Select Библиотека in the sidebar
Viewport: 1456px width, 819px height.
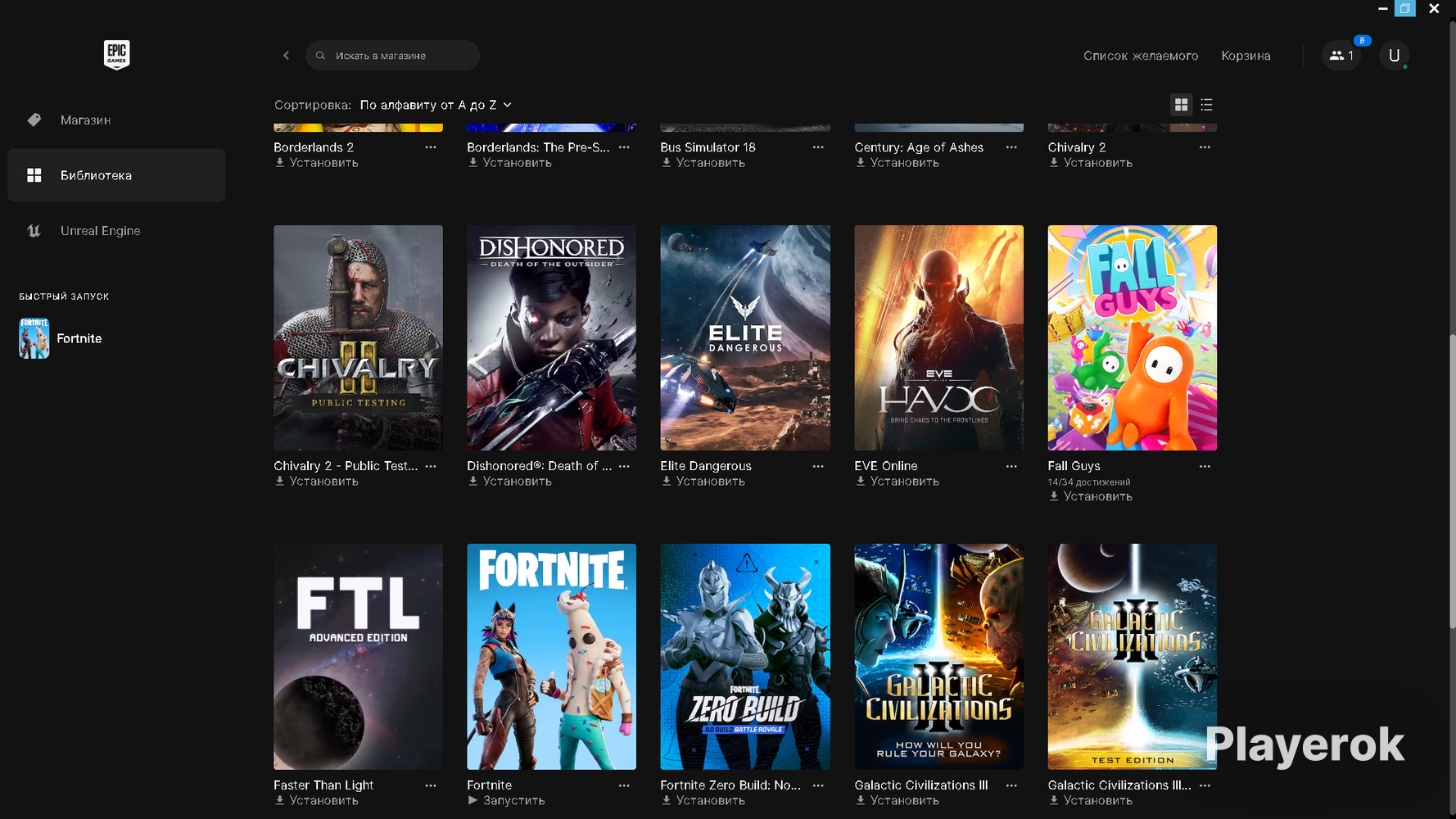[x=116, y=175]
